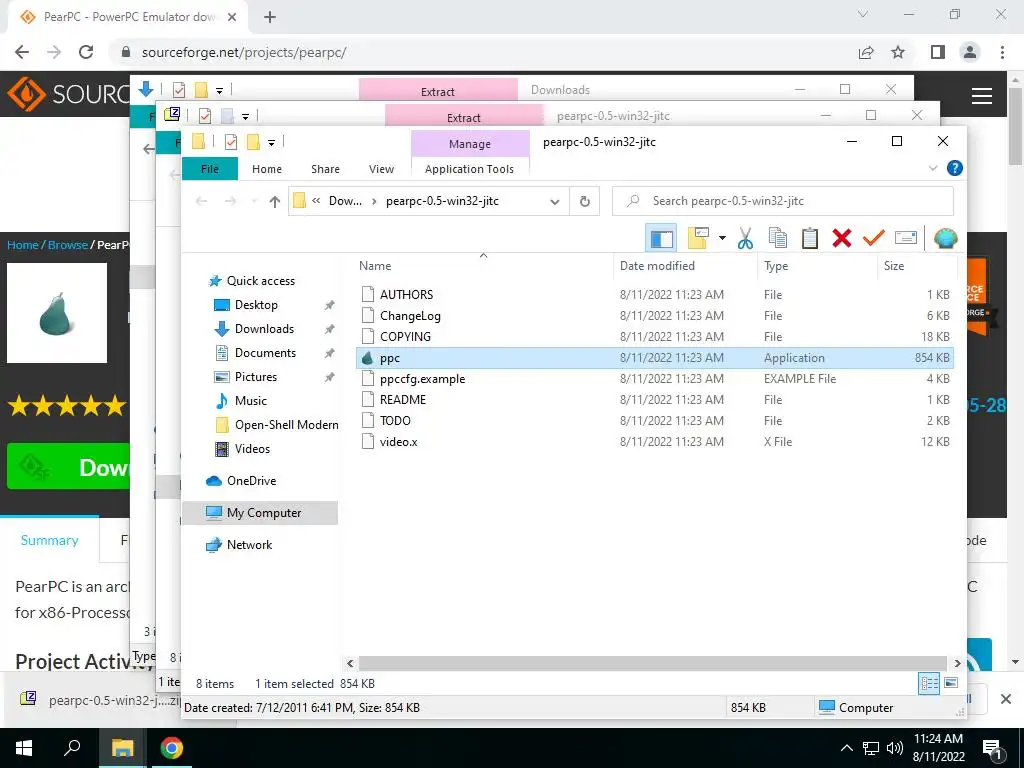Open the Application Tools tab

(470, 169)
